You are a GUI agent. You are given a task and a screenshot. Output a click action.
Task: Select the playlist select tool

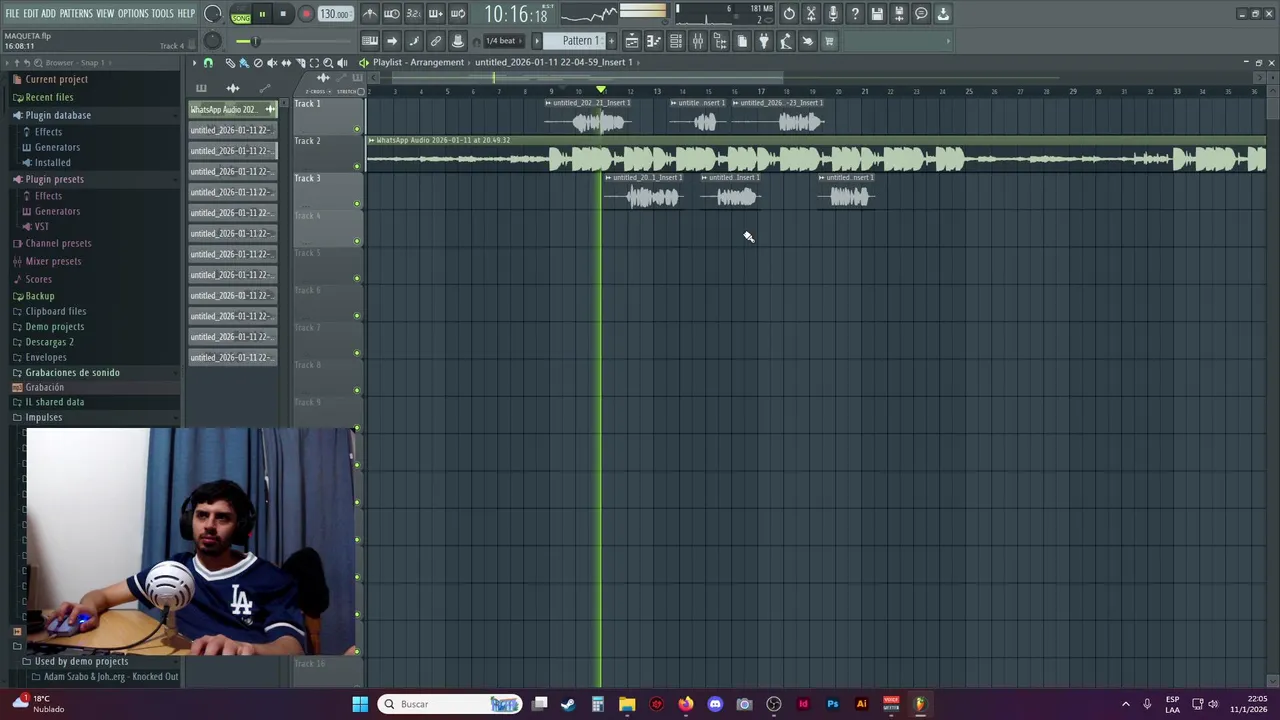(314, 63)
